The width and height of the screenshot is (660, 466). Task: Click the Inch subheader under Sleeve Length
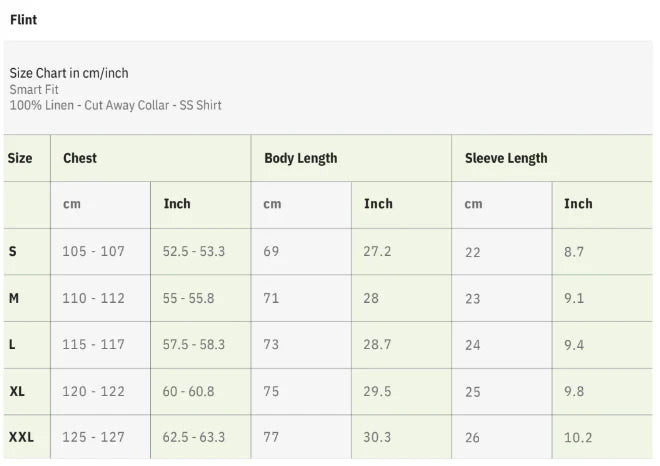[x=578, y=204]
